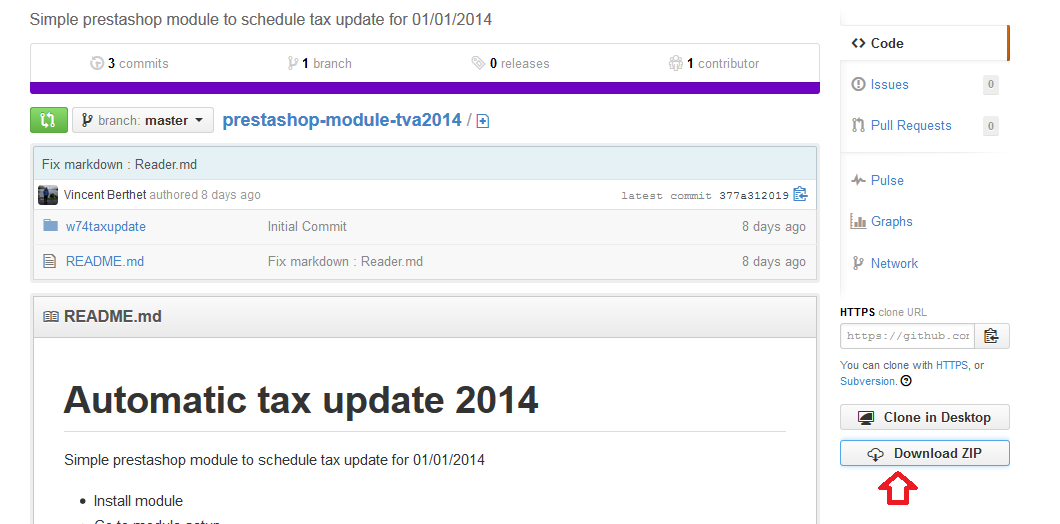Click the Download ZIP button
This screenshot has width=1060, height=524.
pyautogui.click(x=925, y=454)
